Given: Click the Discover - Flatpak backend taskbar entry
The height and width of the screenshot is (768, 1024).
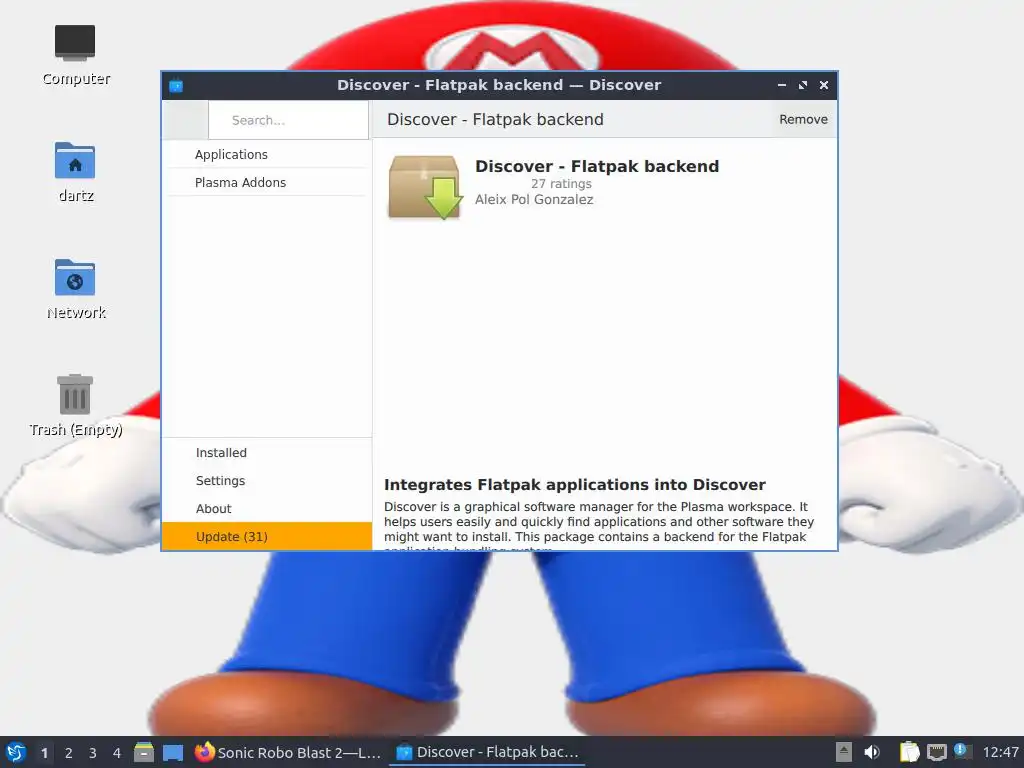Looking at the screenshot, I should coord(487,752).
